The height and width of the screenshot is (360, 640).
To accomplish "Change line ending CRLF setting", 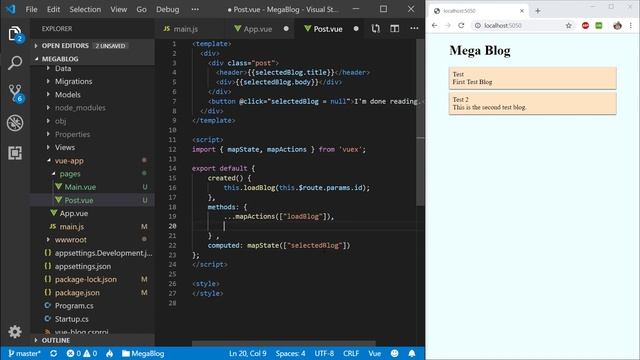I will pyautogui.click(x=351, y=353).
